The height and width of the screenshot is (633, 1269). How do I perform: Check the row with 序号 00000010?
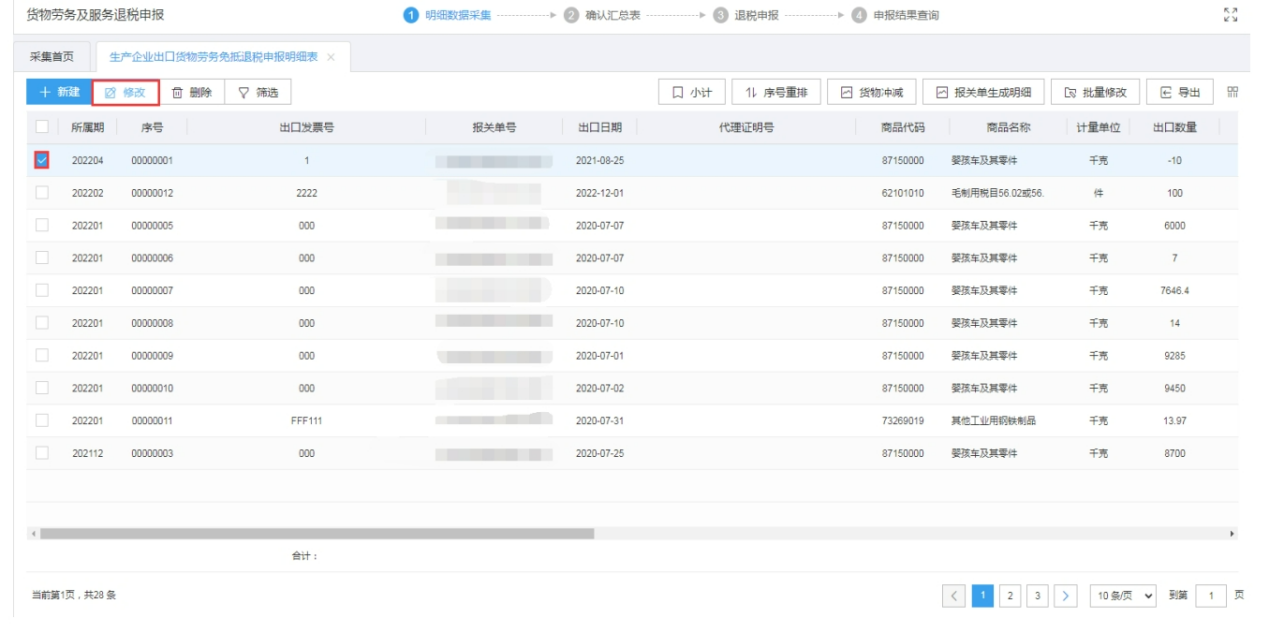point(42,388)
